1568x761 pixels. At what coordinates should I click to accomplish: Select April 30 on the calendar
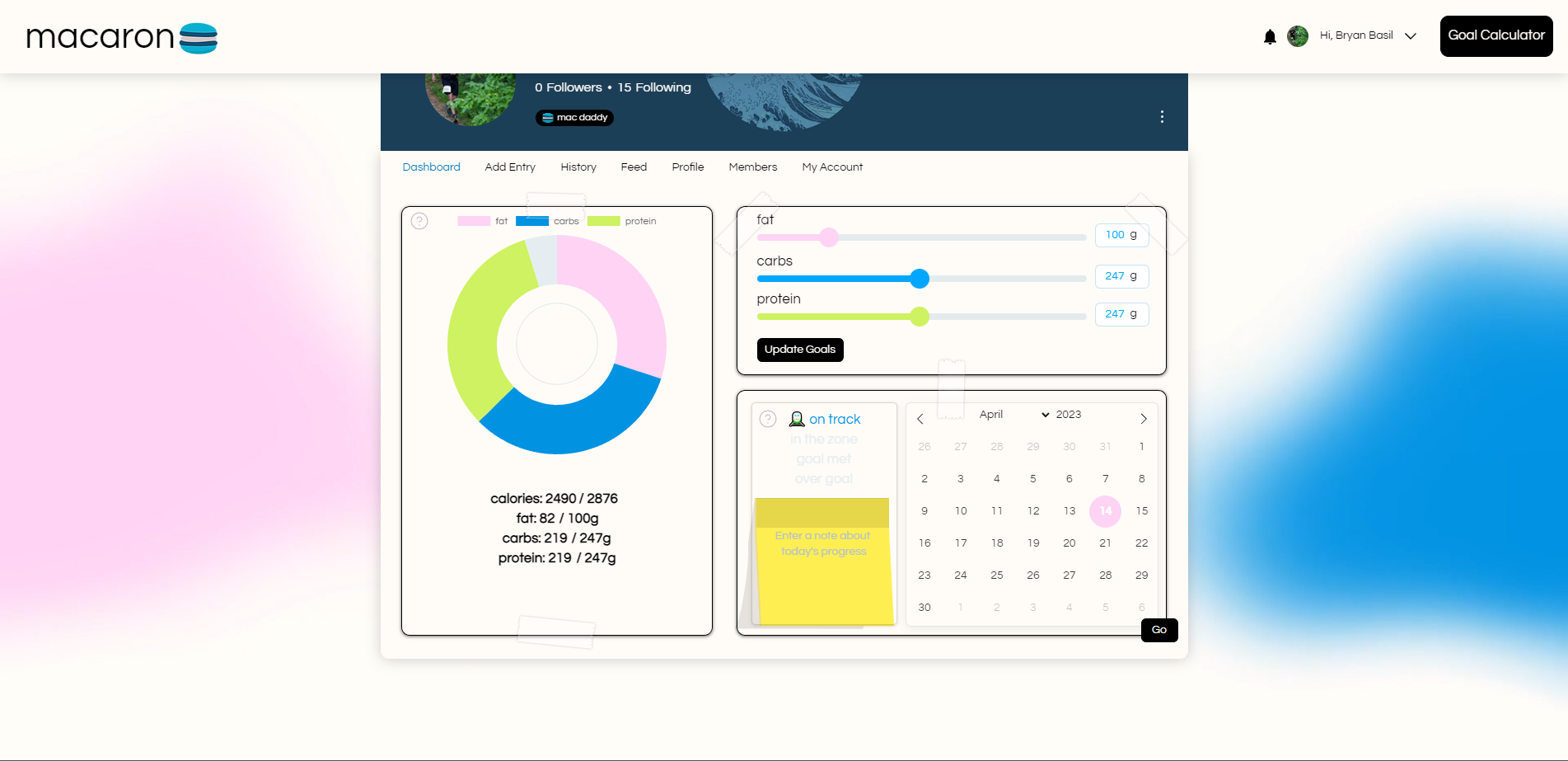(x=924, y=608)
